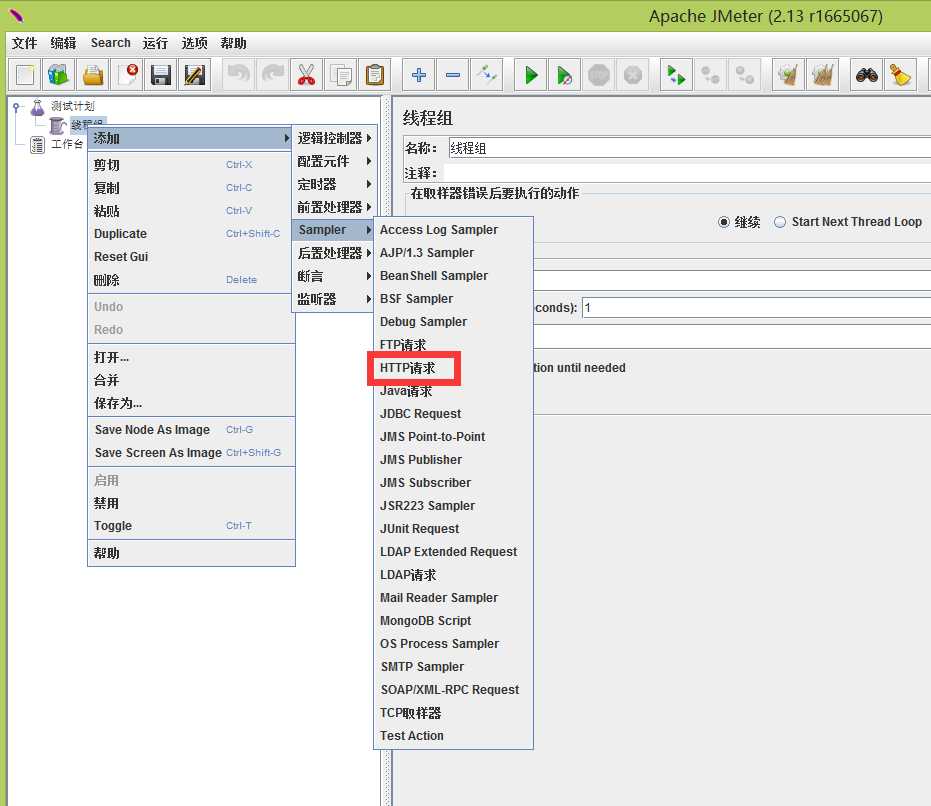Click the 名称 input field

[689, 148]
